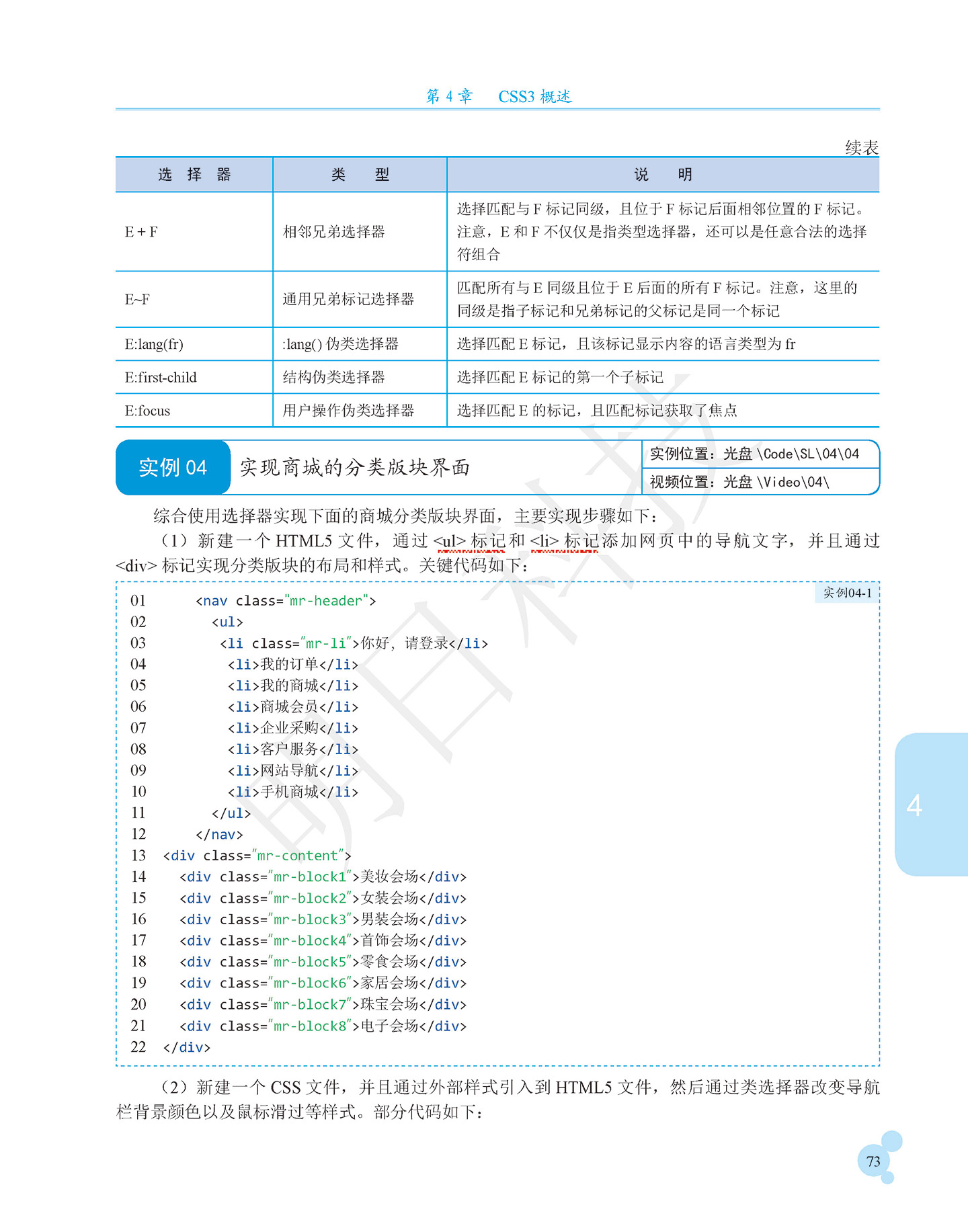Click the 类型 column header
The width and height of the screenshot is (968, 1232).
pyautogui.click(x=360, y=175)
